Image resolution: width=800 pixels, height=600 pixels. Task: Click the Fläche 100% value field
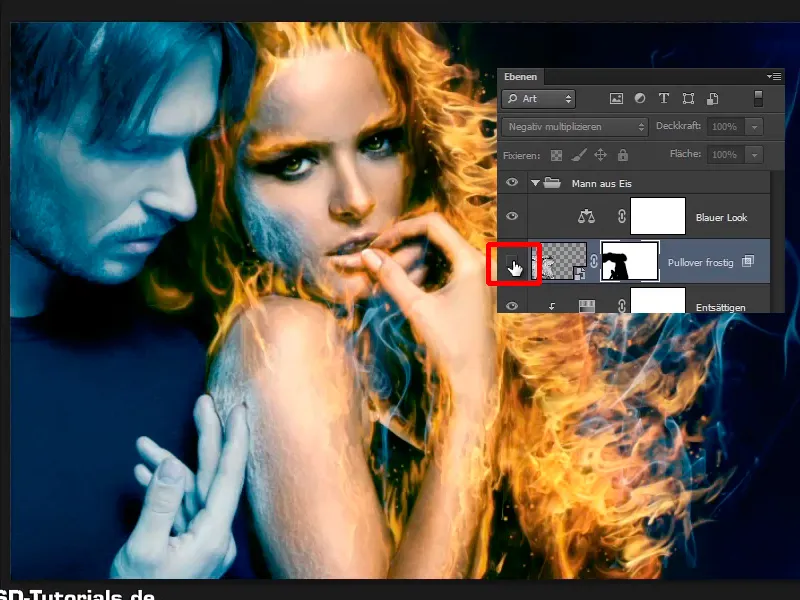[725, 154]
